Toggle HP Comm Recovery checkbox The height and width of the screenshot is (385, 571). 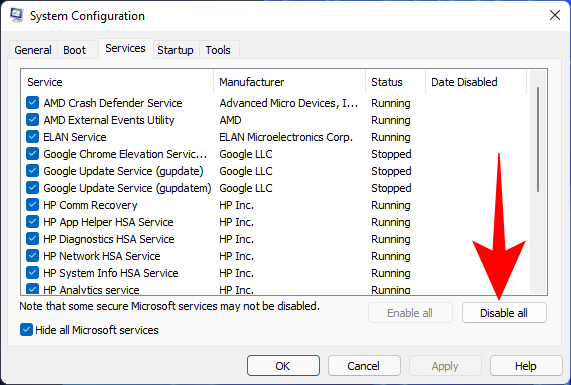32,205
